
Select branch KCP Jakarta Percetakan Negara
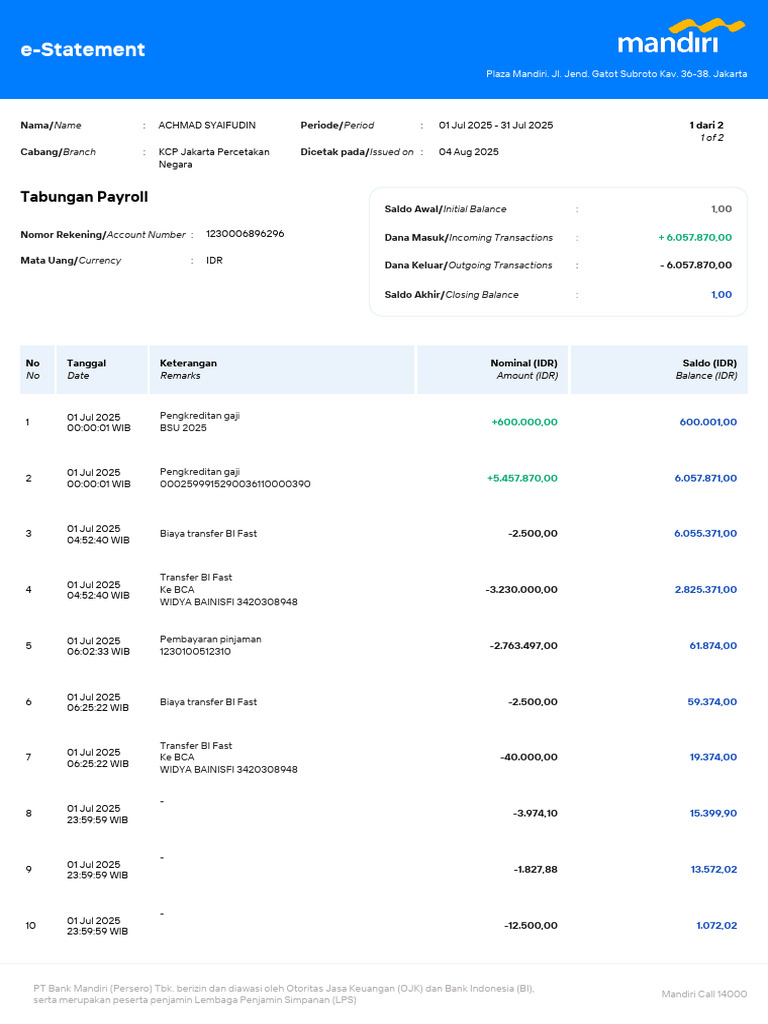pyautogui.click(x=214, y=158)
